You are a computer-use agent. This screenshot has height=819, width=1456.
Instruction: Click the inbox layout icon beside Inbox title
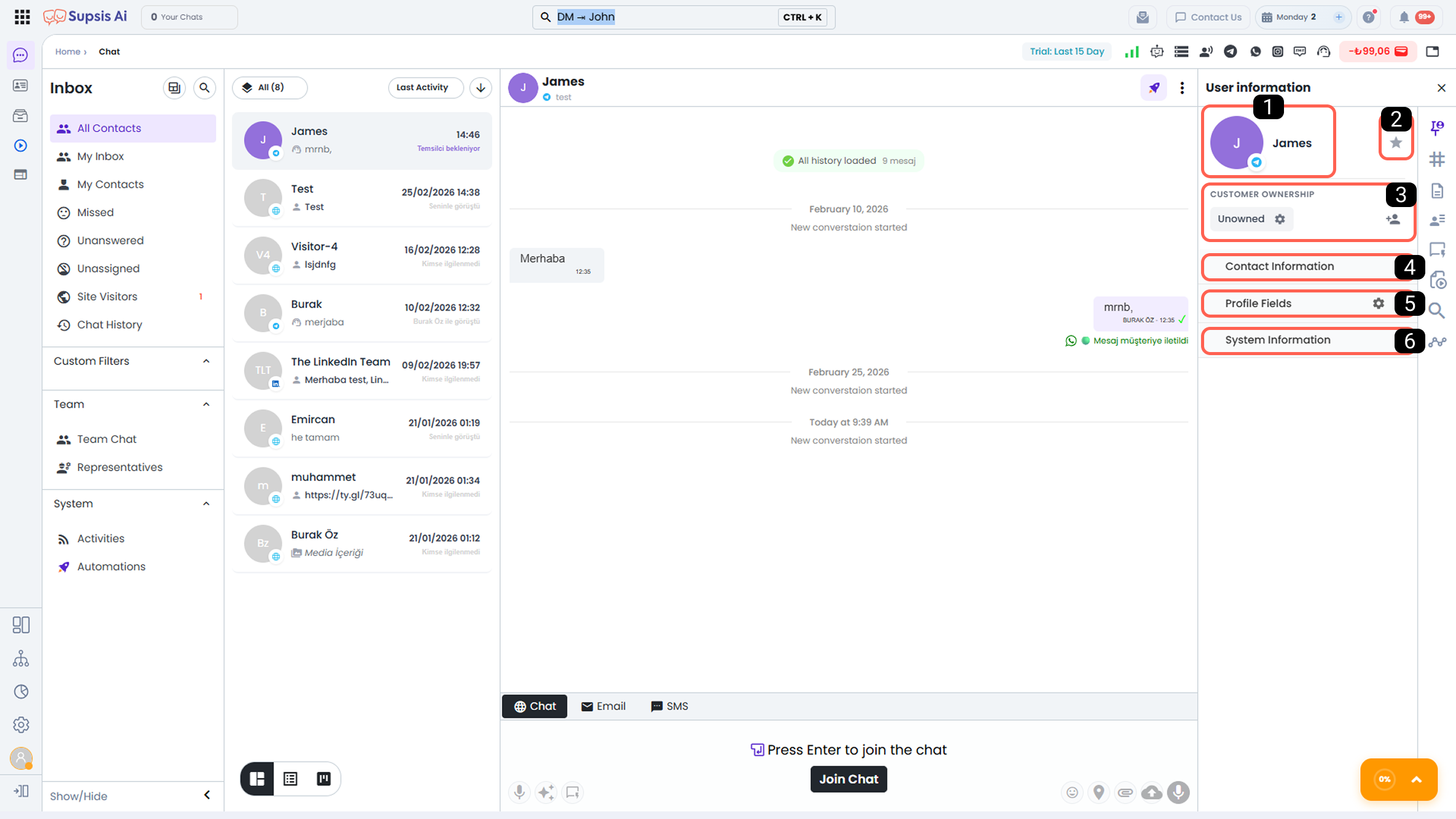click(x=174, y=88)
